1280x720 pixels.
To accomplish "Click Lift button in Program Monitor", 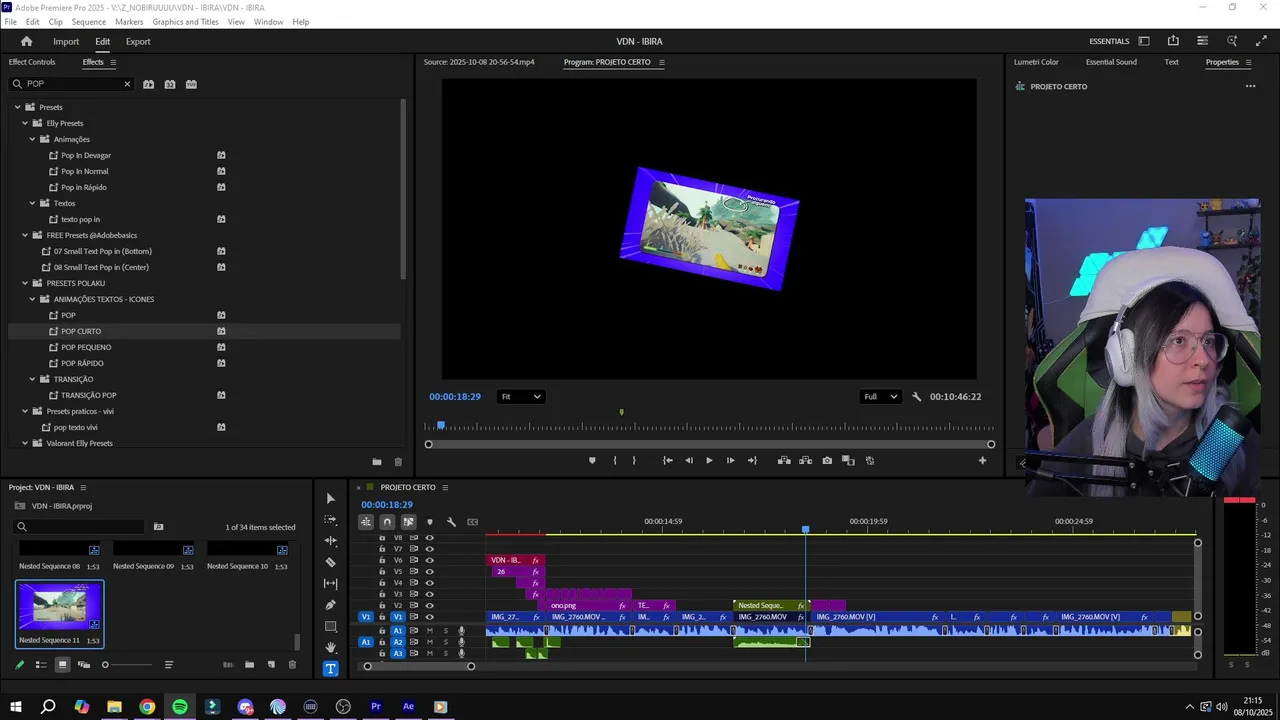I will coord(784,461).
